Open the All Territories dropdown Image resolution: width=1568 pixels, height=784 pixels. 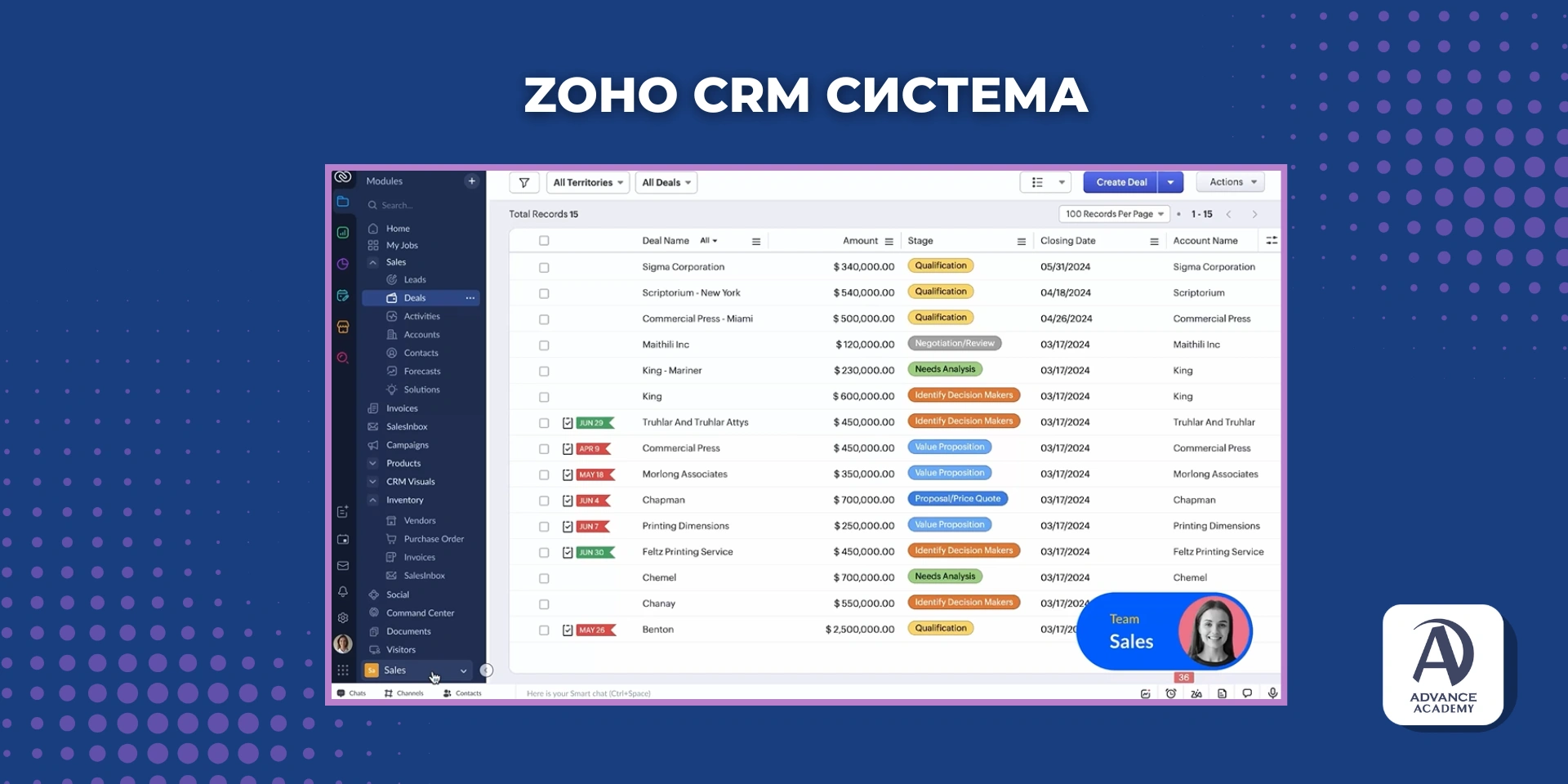[x=588, y=182]
